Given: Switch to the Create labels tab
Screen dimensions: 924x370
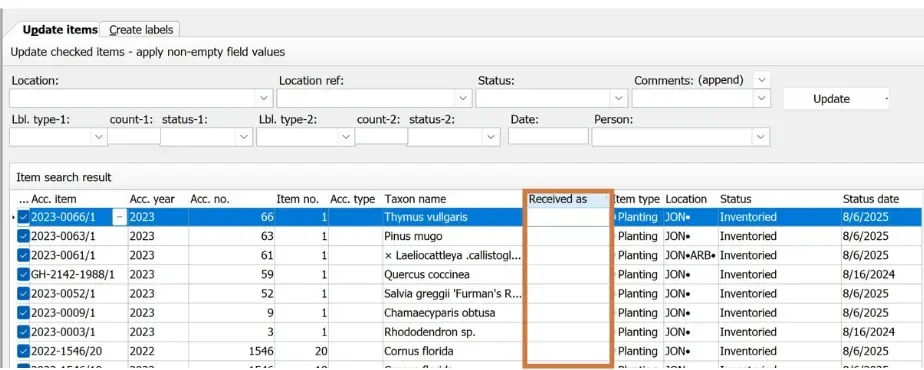Looking at the screenshot, I should pyautogui.click(x=141, y=29).
